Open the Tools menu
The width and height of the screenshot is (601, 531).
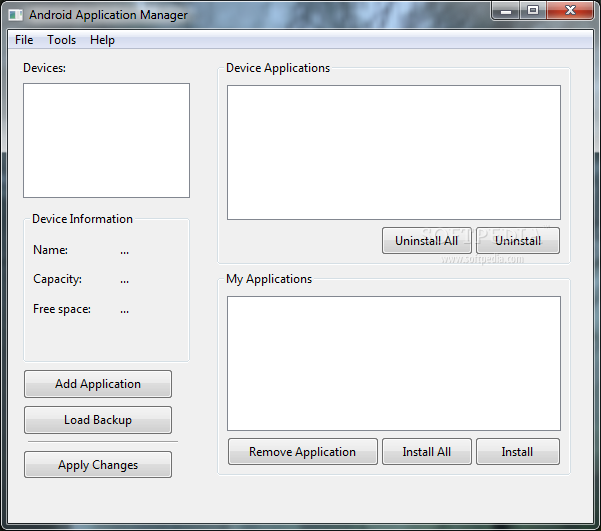(x=61, y=40)
